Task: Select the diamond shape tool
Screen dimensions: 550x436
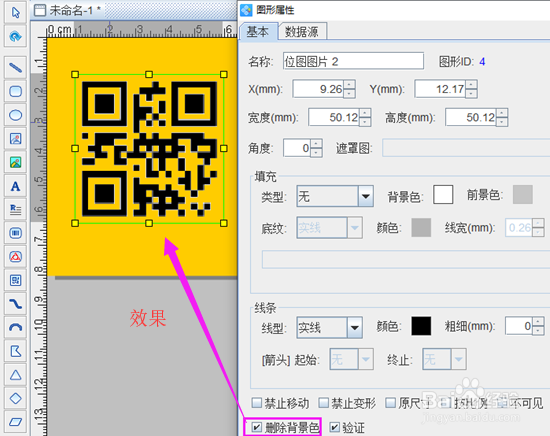Action: pos(15,398)
